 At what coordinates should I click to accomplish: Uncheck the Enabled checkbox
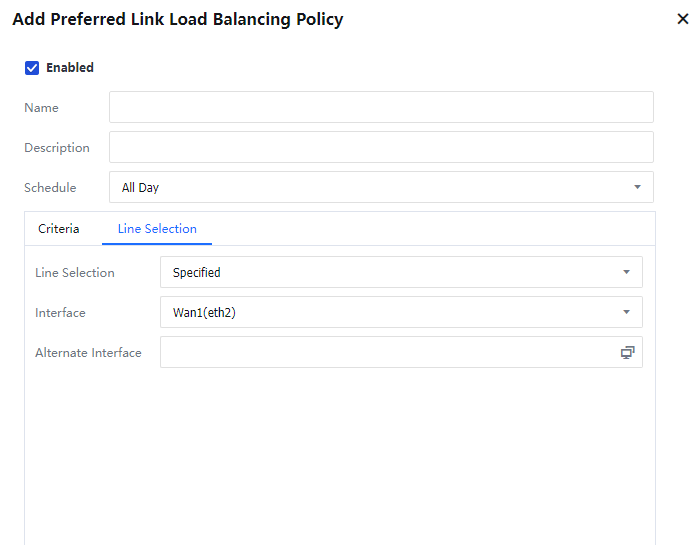tap(32, 68)
